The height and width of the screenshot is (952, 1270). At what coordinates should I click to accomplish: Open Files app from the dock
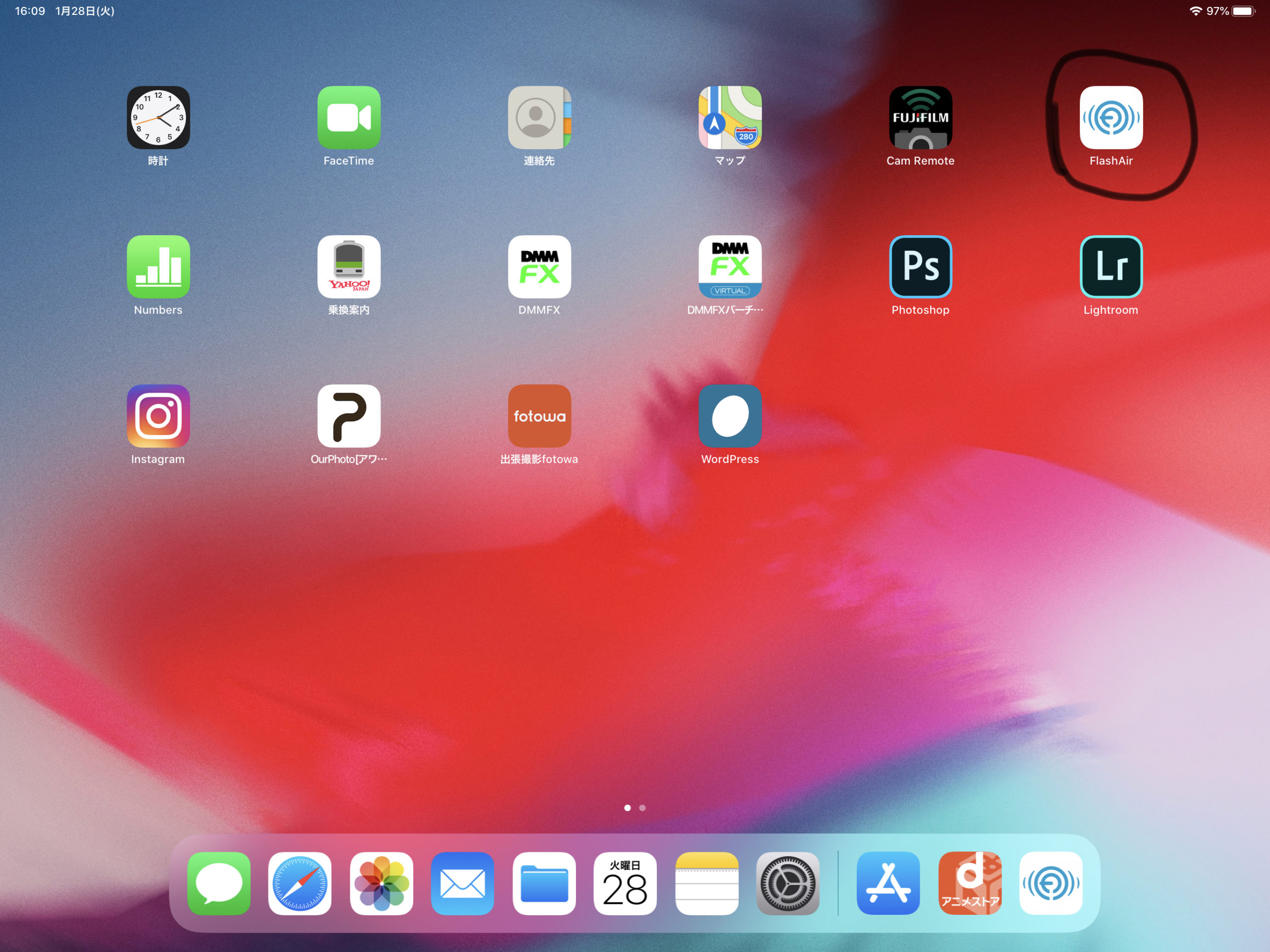coord(544,884)
